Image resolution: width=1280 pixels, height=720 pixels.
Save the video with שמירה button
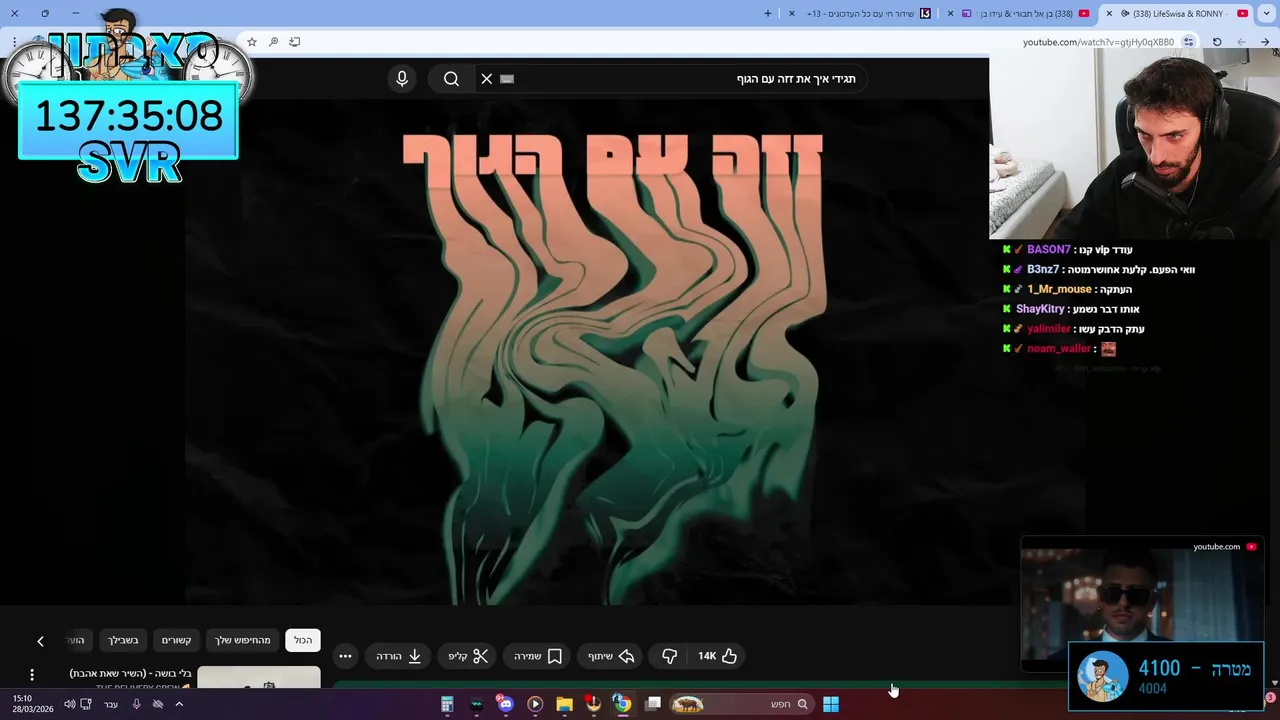point(538,656)
